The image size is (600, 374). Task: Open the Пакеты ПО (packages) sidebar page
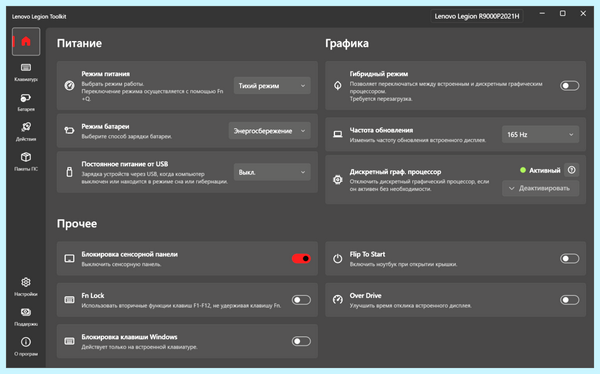coord(26,161)
